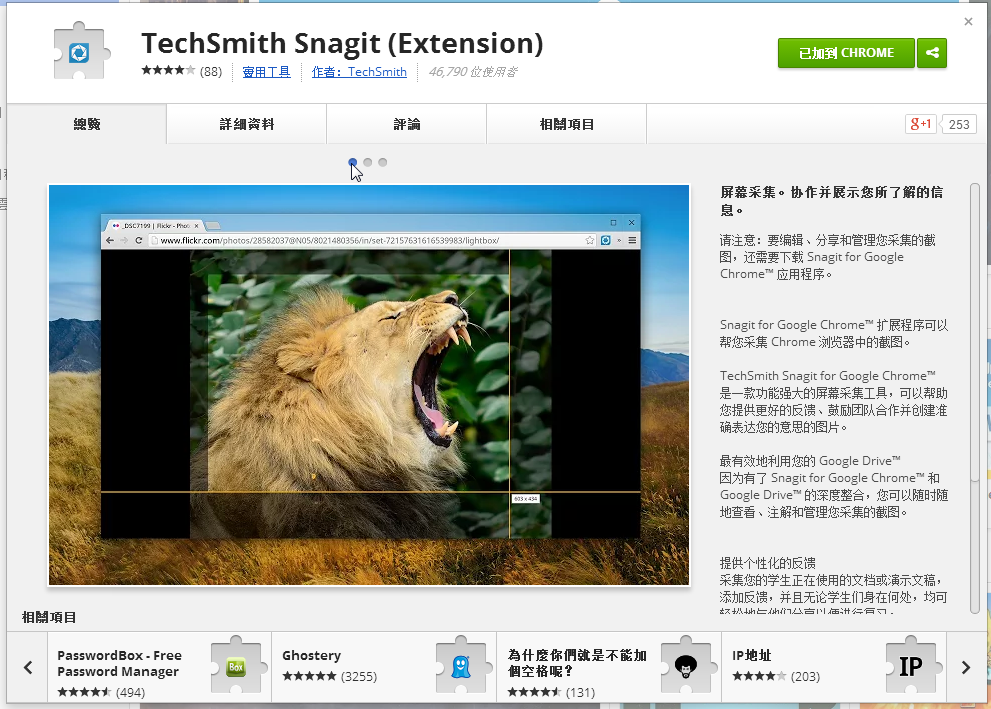Click the Ghostery blue ghost icon
Screen dimensions: 991x709
pyautogui.click(x=461, y=667)
